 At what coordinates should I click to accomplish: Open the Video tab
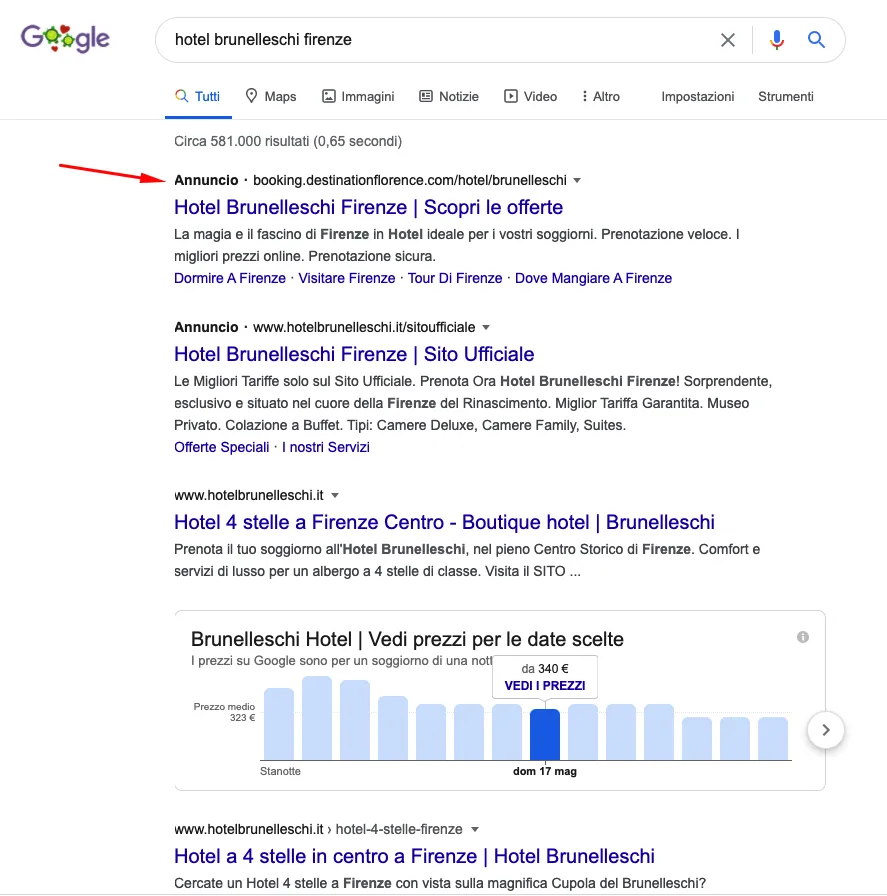[x=530, y=97]
